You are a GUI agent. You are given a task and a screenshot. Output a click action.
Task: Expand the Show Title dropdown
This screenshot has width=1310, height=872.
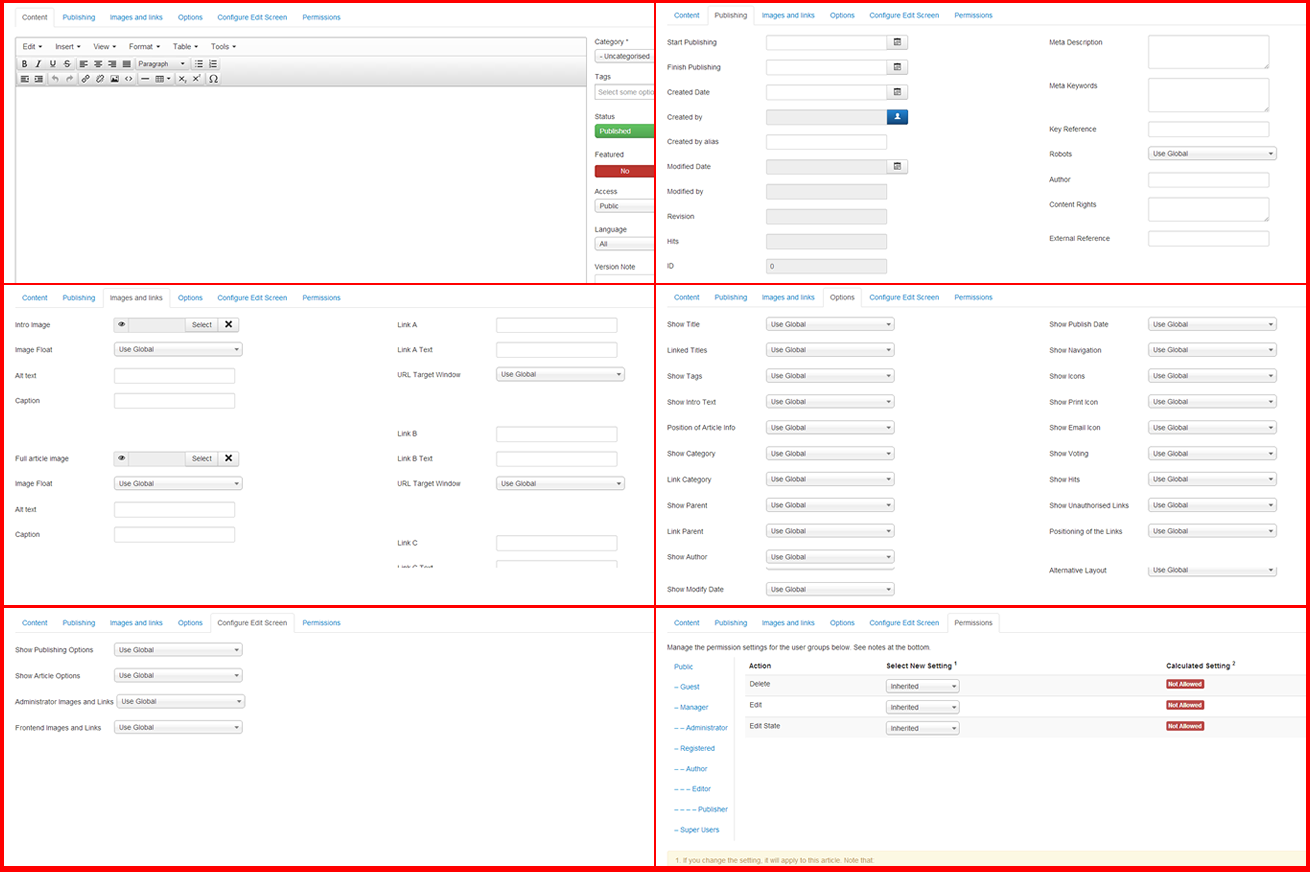[829, 324]
